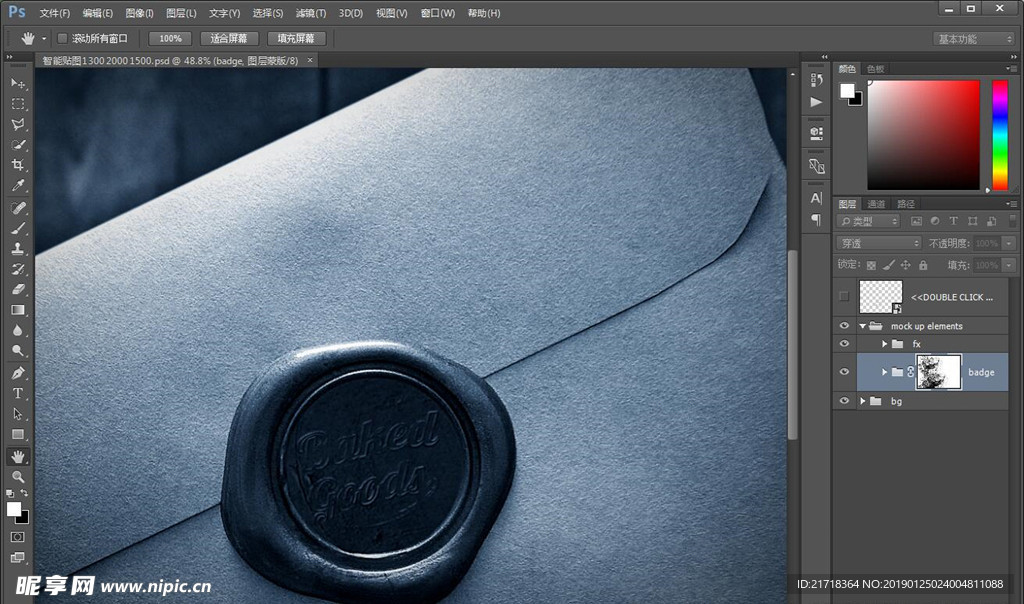Click the 填充屏幕 fill screen button
This screenshot has width=1024, height=604.
(x=295, y=39)
